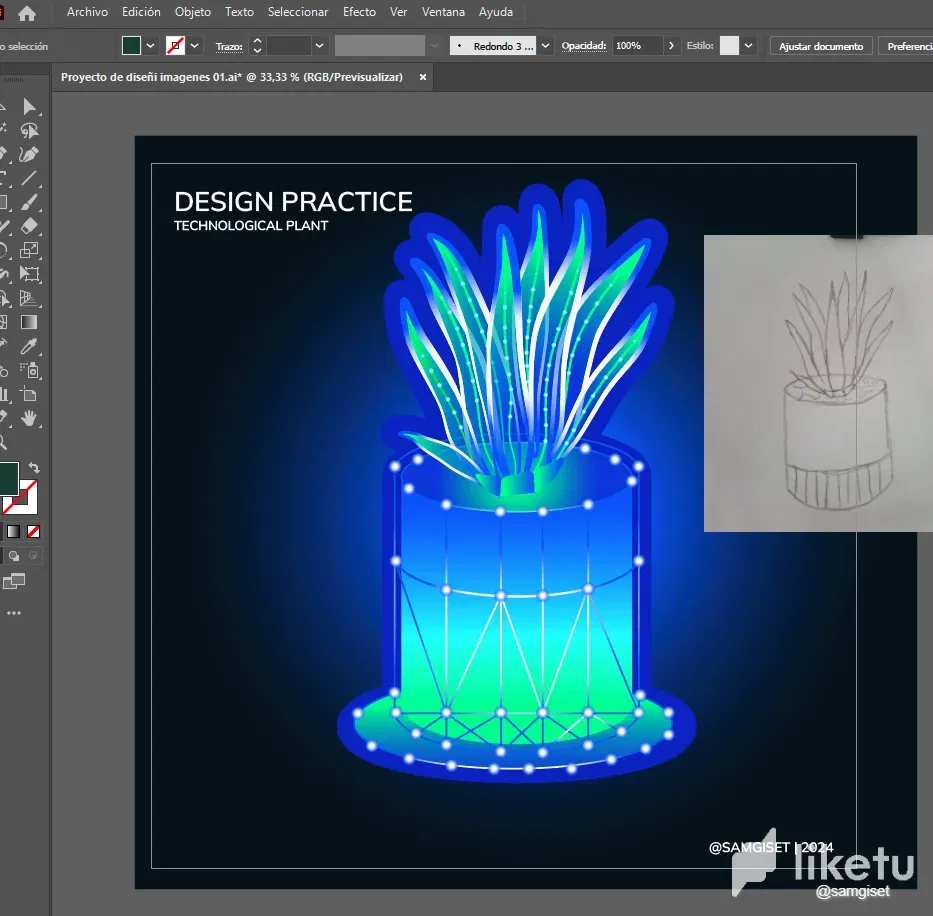Screen dimensions: 933x916
Task: Click the control bar fill swatch
Action: pos(131,46)
